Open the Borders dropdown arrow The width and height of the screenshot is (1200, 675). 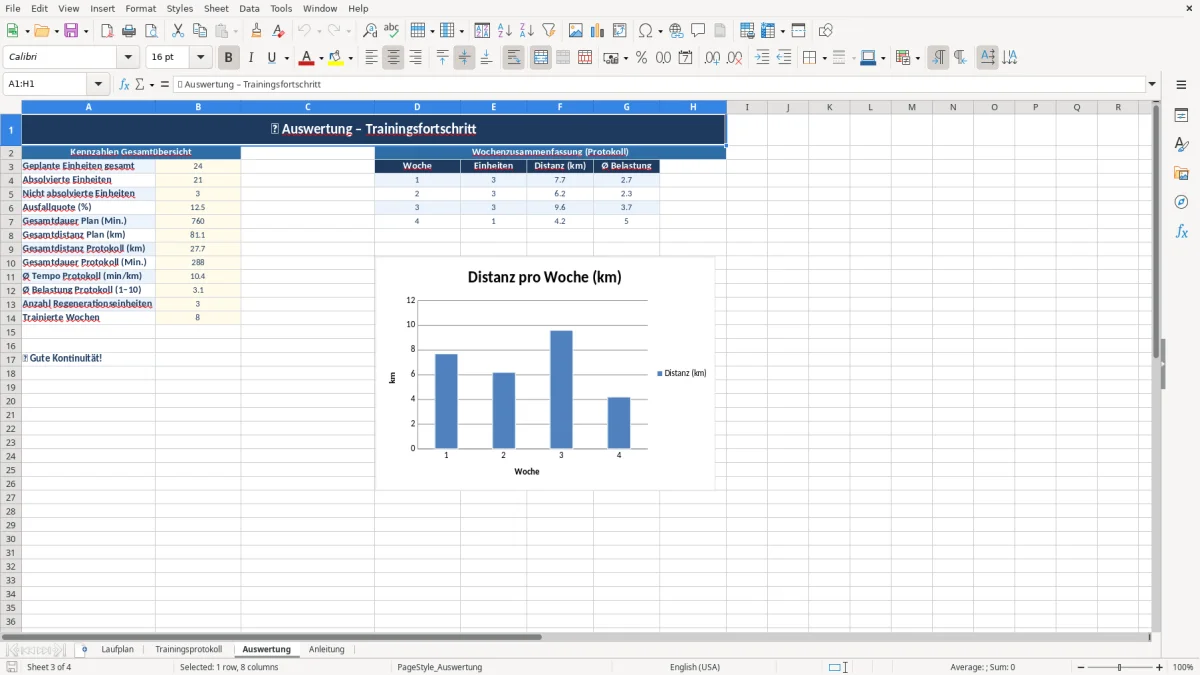[x=823, y=58]
